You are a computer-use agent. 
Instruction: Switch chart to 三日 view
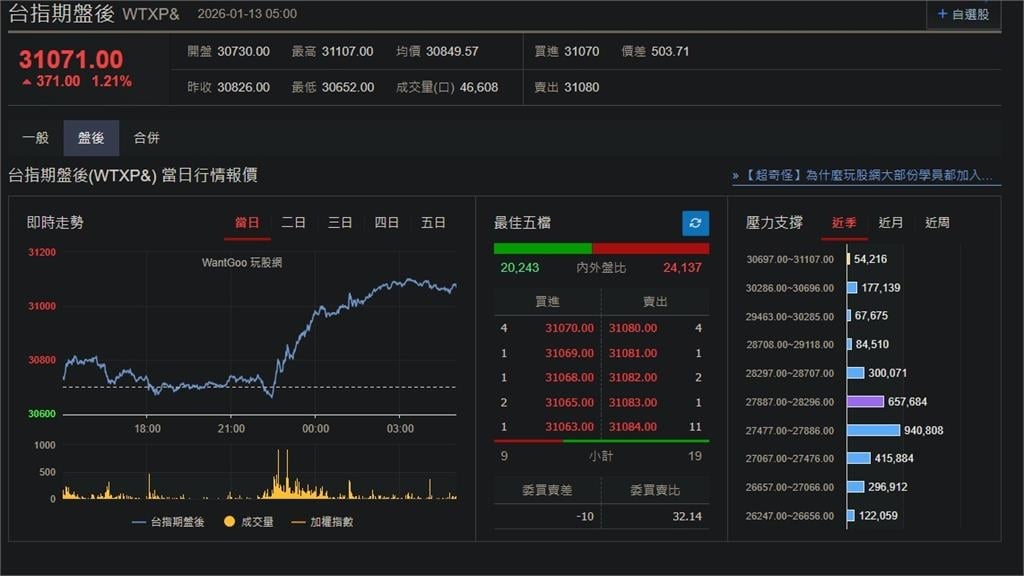340,223
